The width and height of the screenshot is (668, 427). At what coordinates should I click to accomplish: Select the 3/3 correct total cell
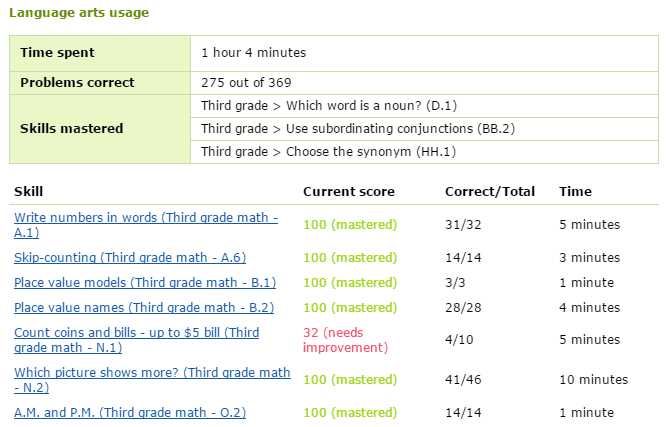pos(455,283)
